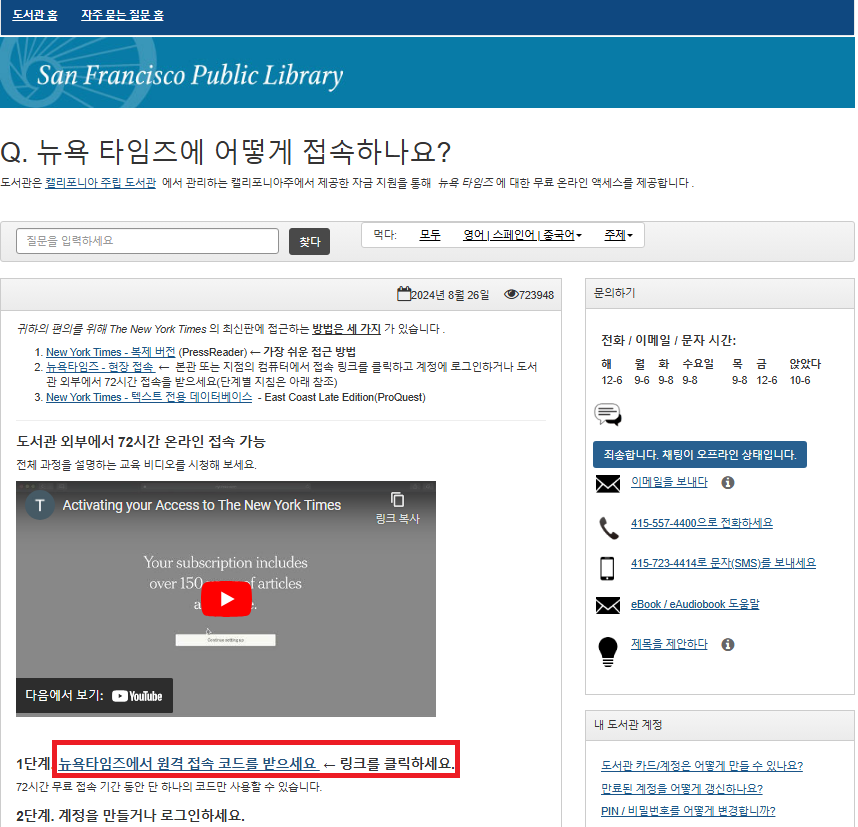Open the 도서관 홈 link in top bar
The width and height of the screenshot is (858, 827).
pos(35,15)
